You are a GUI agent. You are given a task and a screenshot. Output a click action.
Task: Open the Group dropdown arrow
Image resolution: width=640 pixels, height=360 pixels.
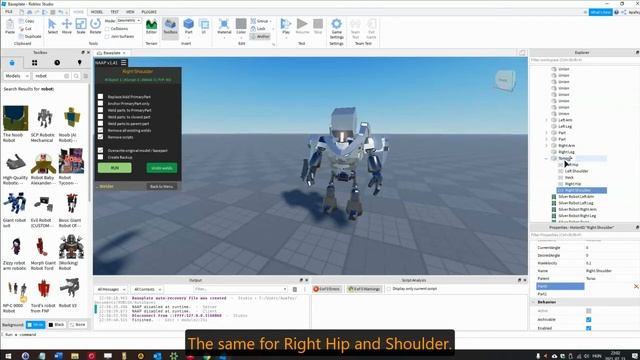pos(271,21)
